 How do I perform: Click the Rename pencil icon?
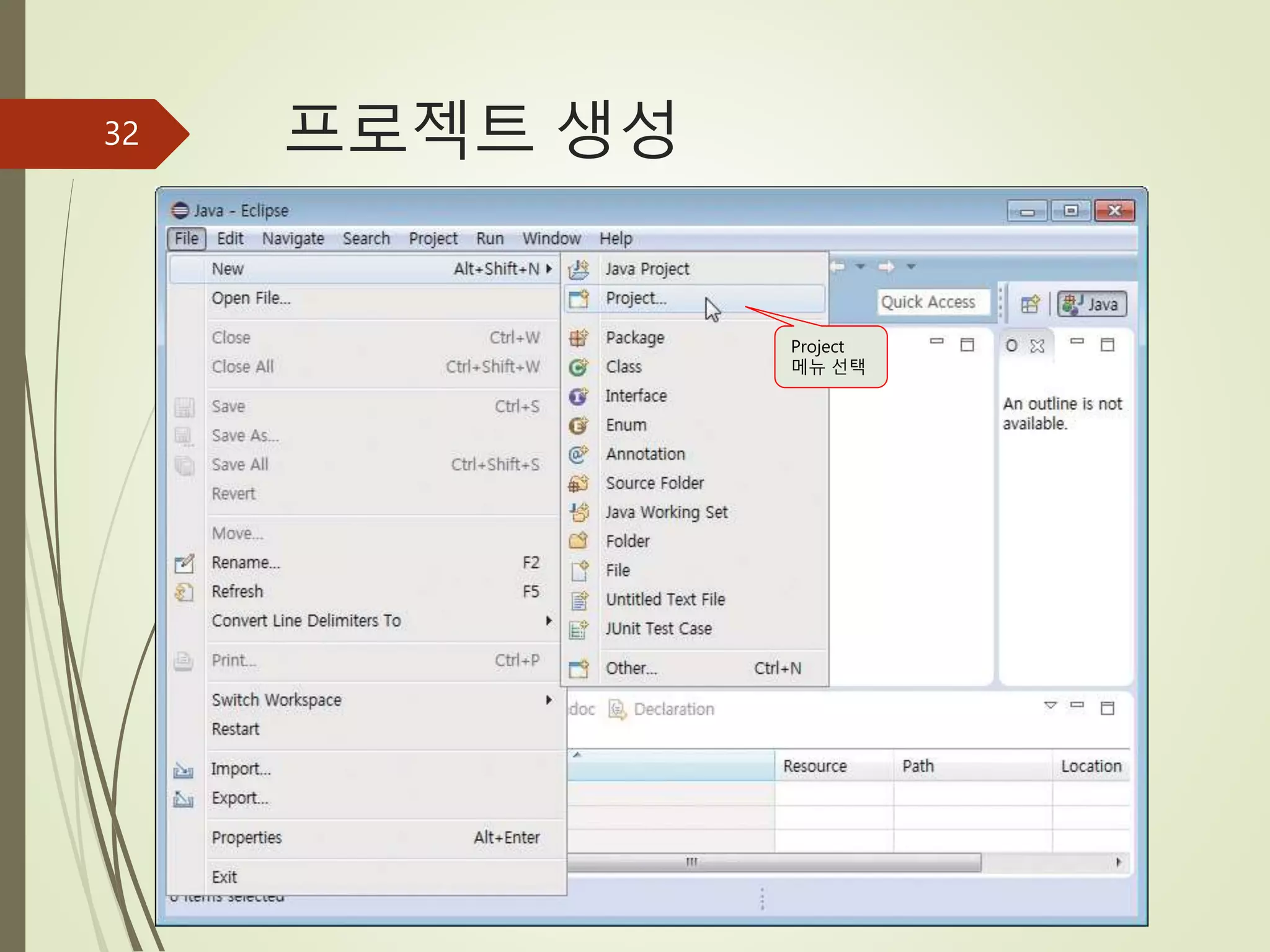click(184, 563)
